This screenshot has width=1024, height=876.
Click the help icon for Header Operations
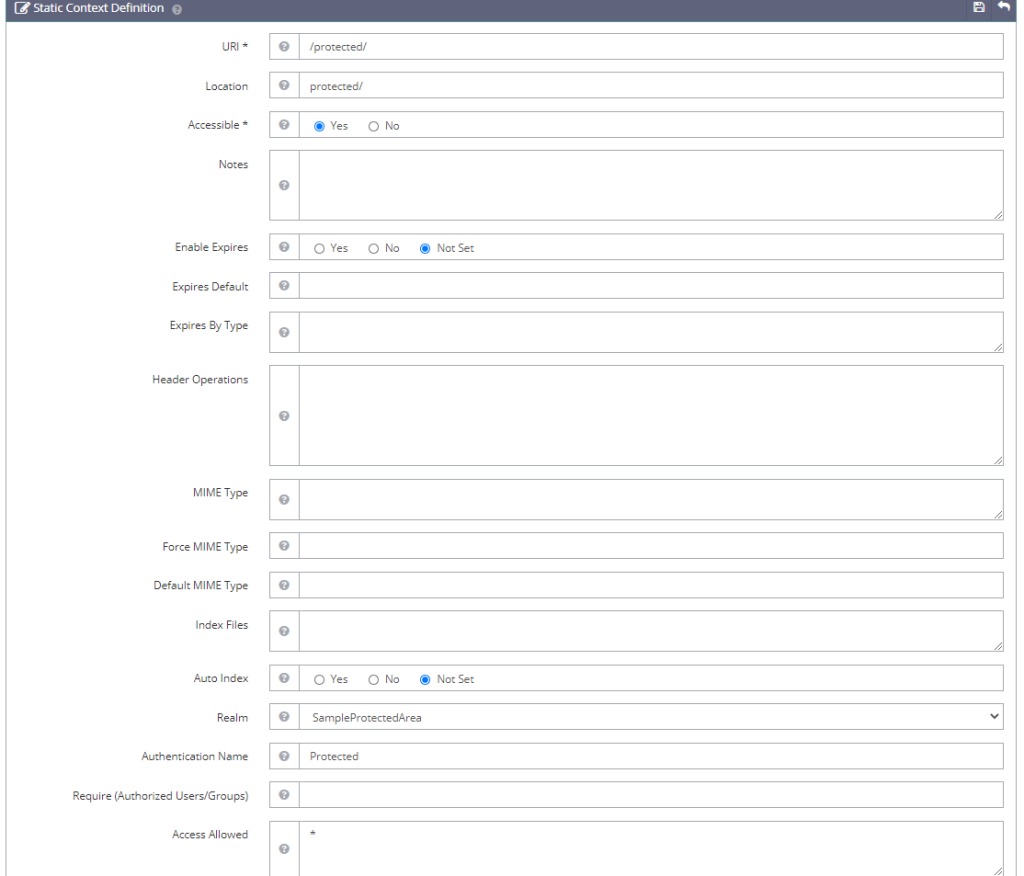[x=284, y=416]
